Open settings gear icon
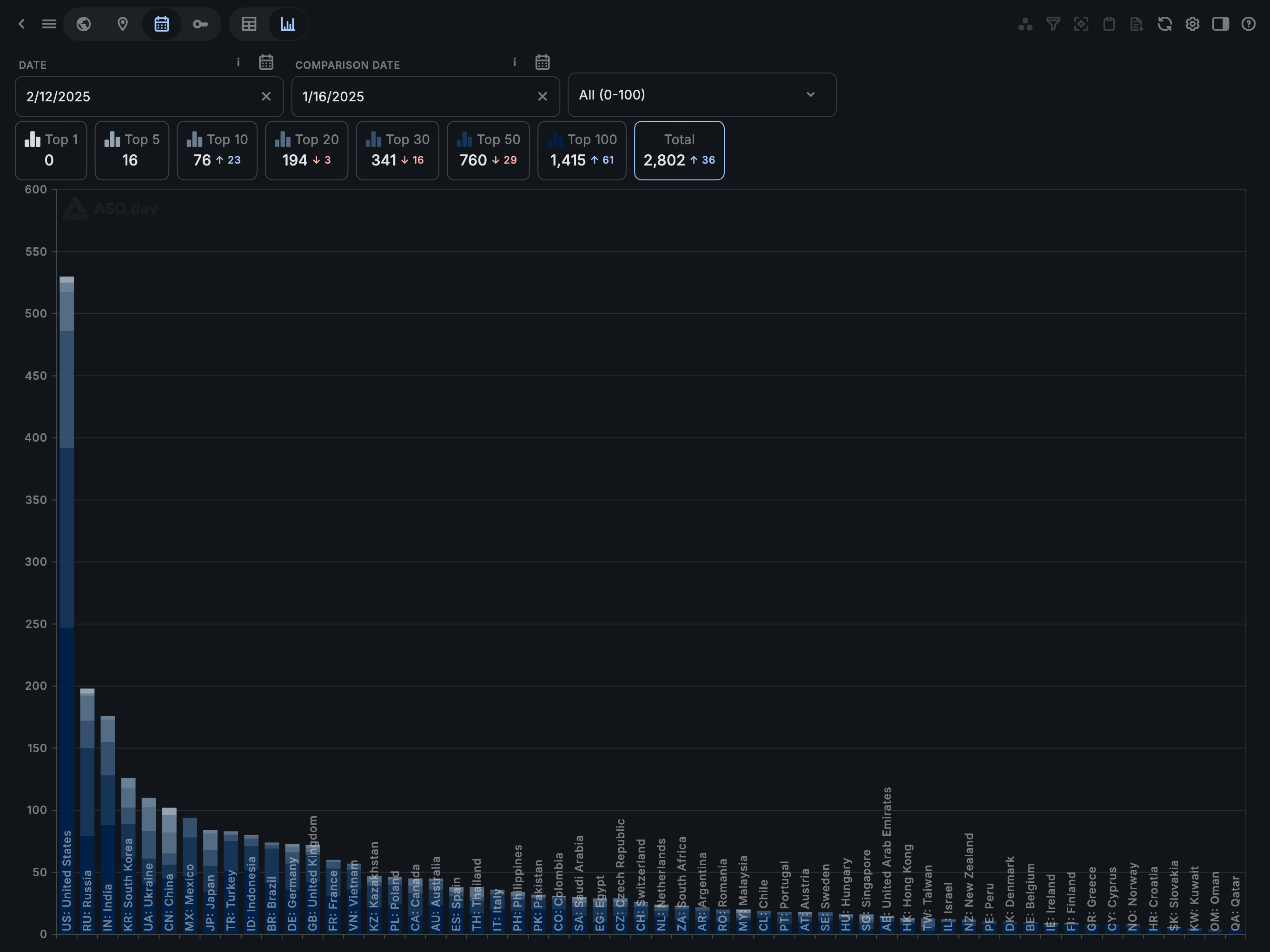 pyautogui.click(x=1192, y=24)
